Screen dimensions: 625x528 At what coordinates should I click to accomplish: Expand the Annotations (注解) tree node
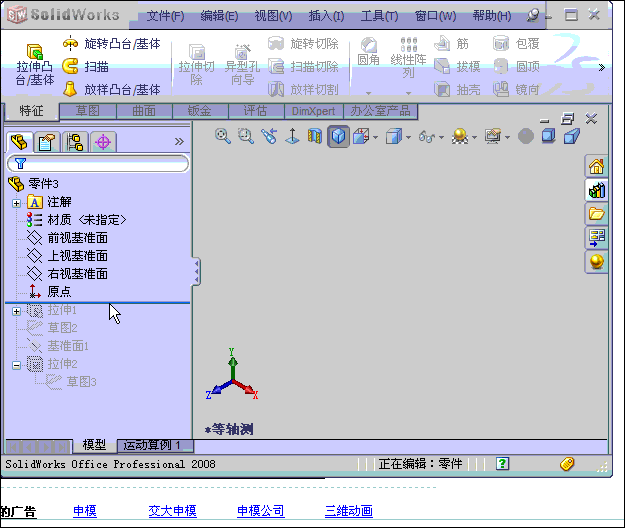coord(16,203)
